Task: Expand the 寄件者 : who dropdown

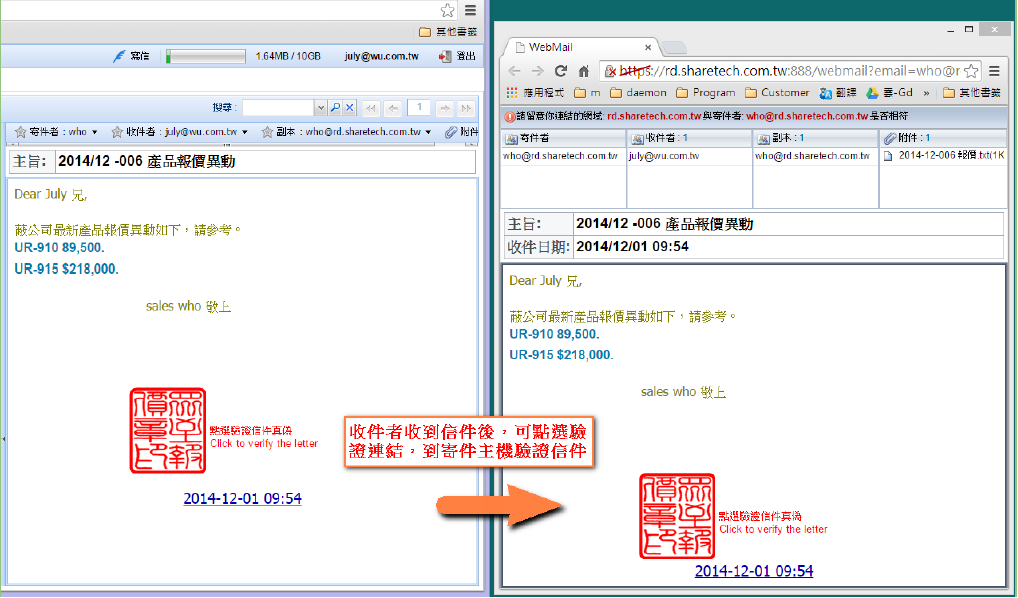Action: (94, 132)
